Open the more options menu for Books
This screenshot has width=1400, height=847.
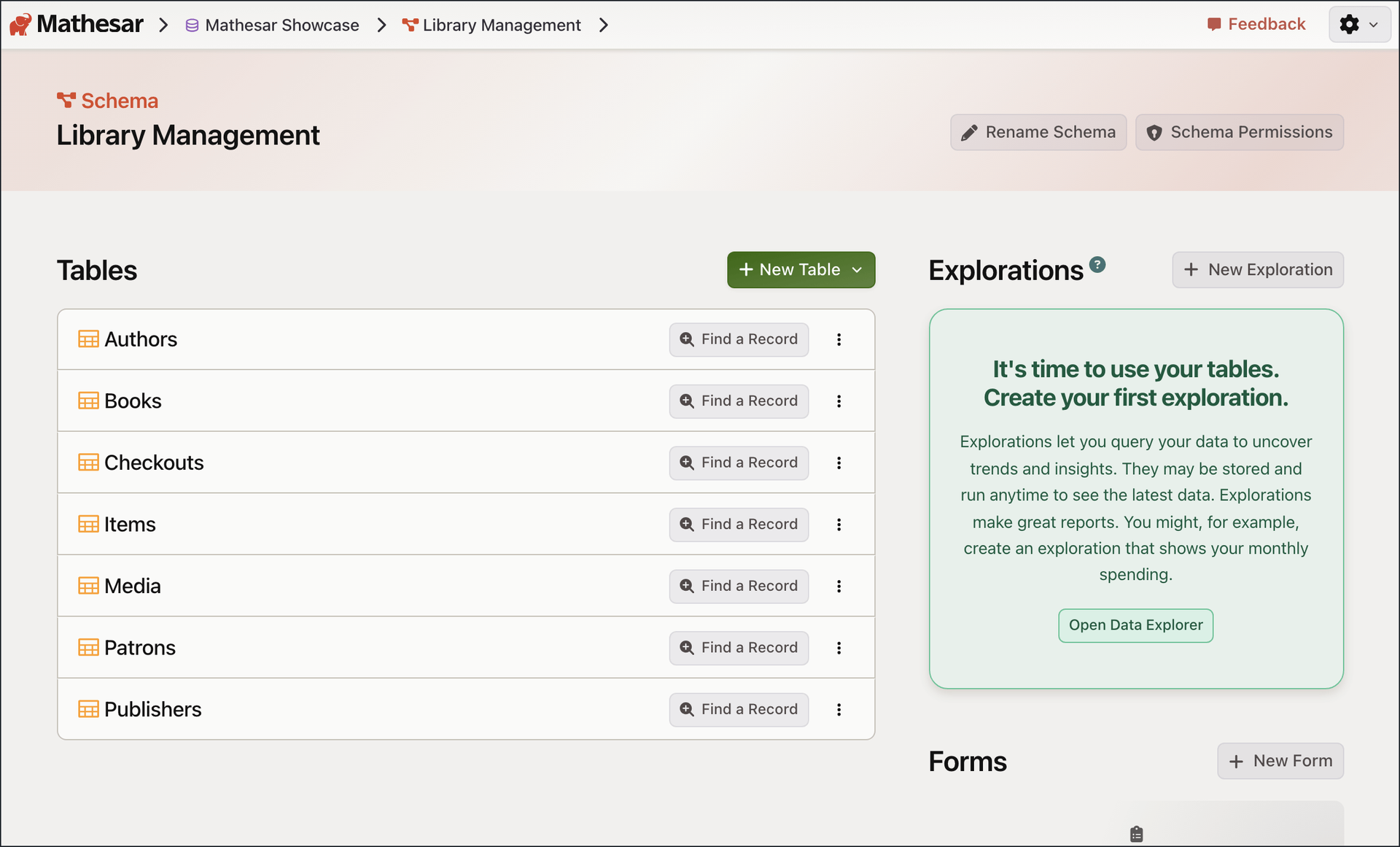point(839,401)
